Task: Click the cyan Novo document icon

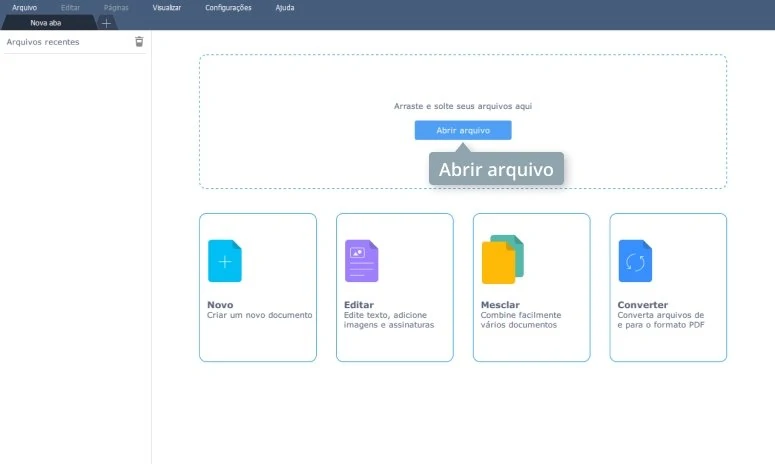Action: tap(224, 261)
